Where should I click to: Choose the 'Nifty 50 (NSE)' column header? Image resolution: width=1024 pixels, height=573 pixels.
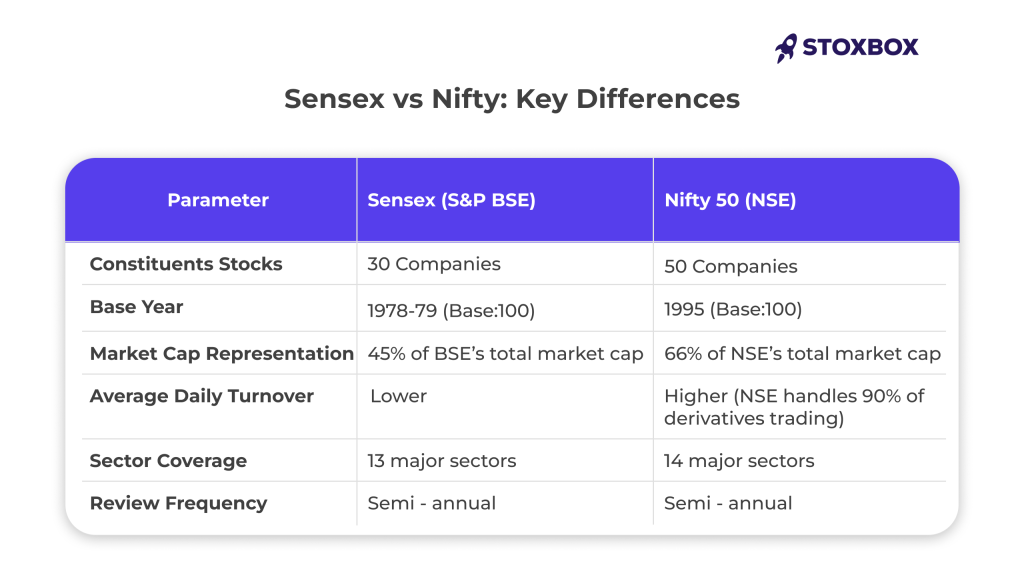point(730,200)
